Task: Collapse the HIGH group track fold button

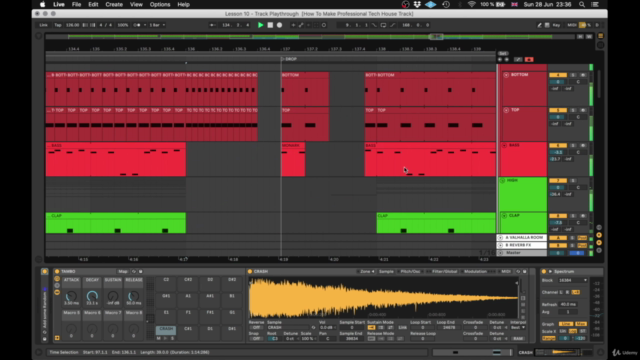Action: coord(503,180)
